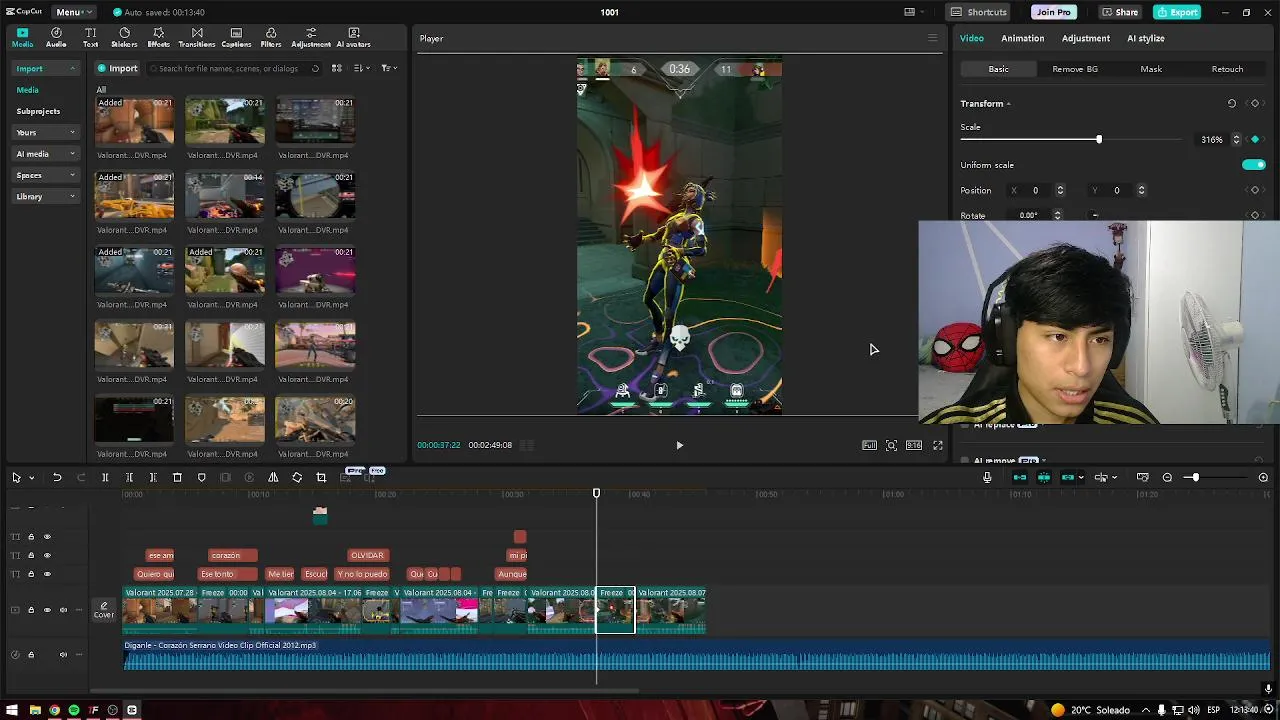Open the Audio panel
Screen dimensions: 1280x720
tap(56, 38)
